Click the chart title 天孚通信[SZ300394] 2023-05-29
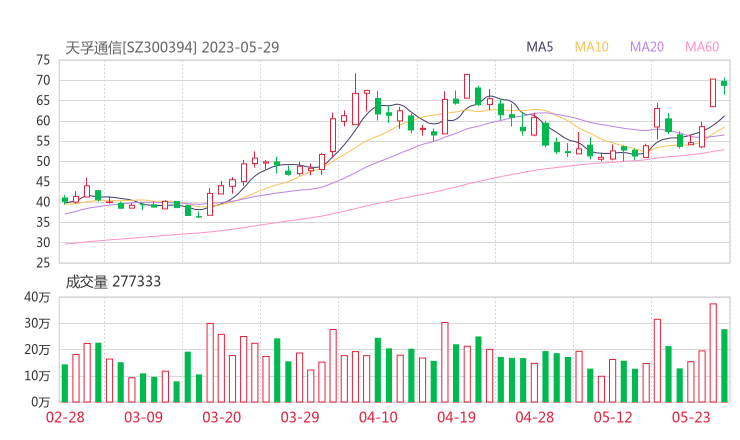740x440 pixels. click(172, 48)
